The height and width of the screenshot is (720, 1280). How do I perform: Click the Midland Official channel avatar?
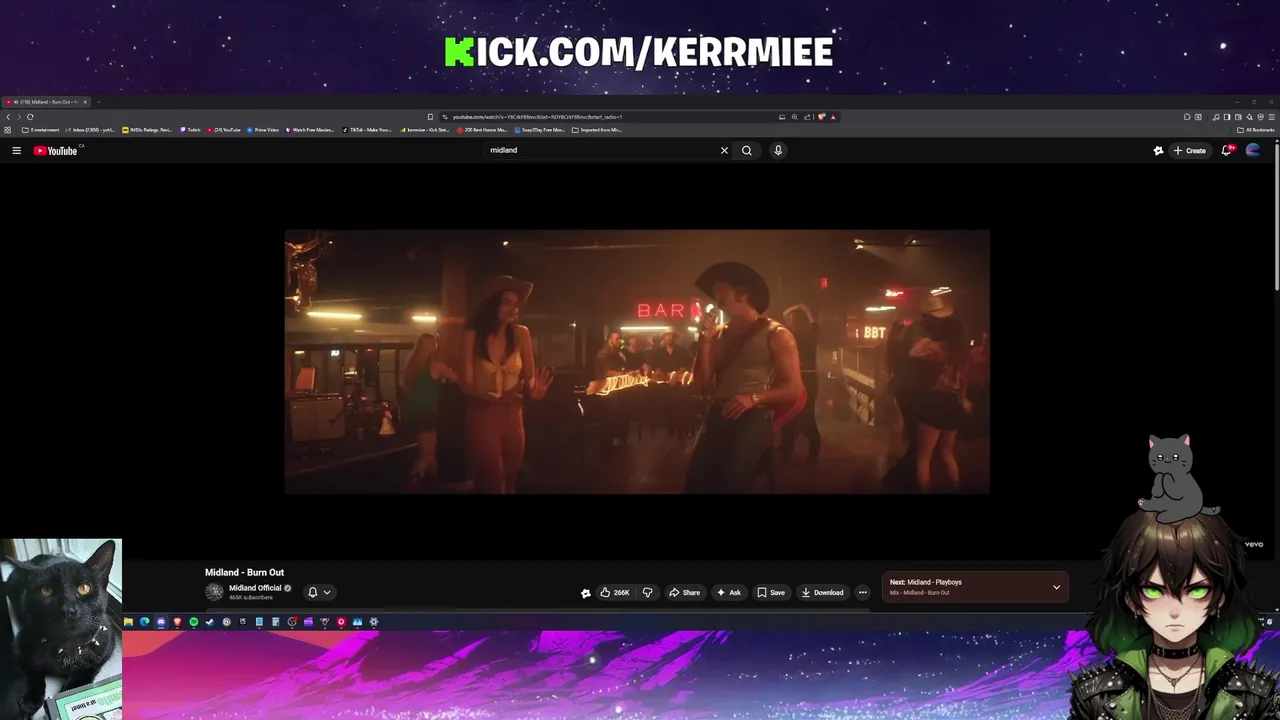click(x=214, y=591)
